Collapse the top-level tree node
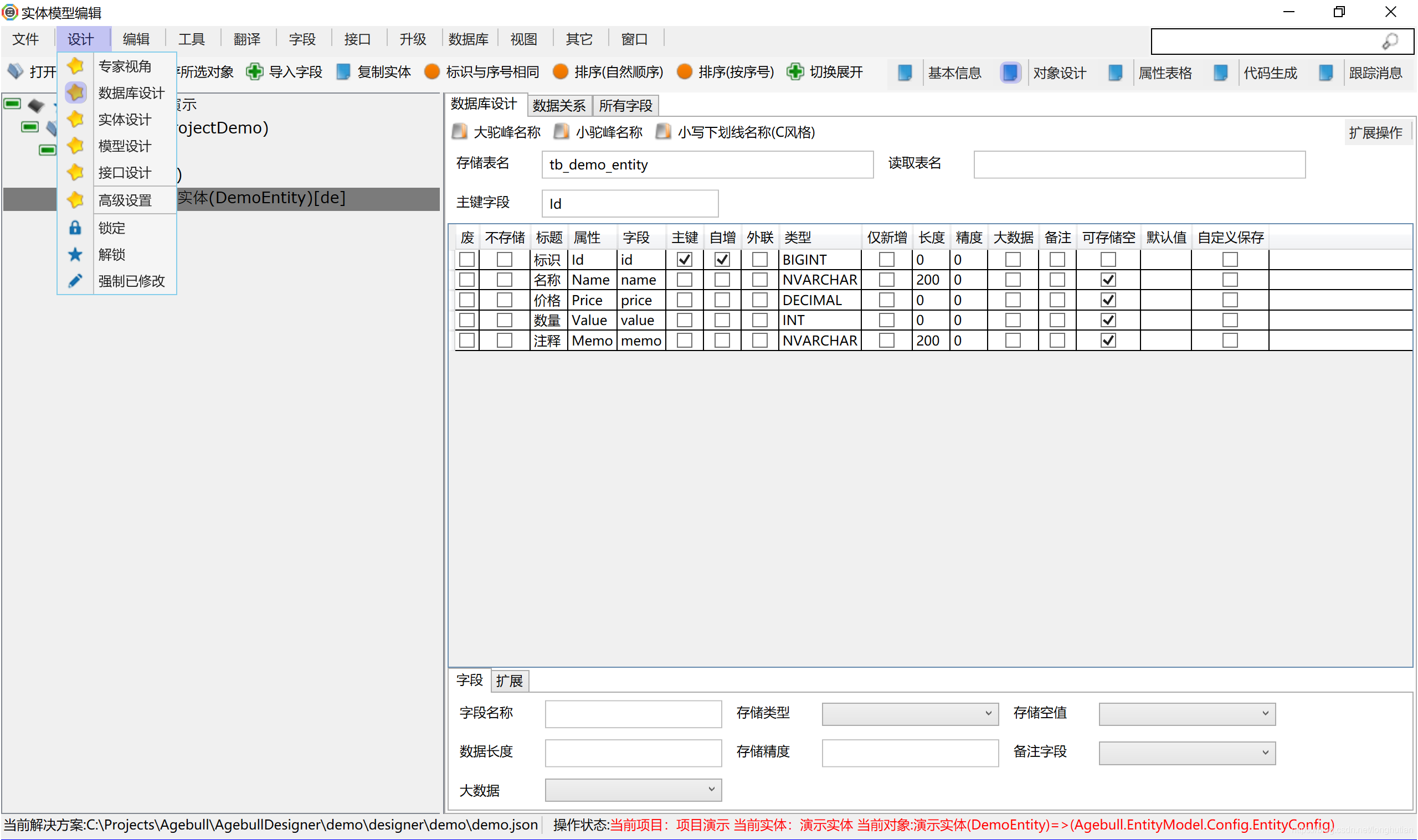This screenshot has height=840, width=1418. click(x=12, y=104)
